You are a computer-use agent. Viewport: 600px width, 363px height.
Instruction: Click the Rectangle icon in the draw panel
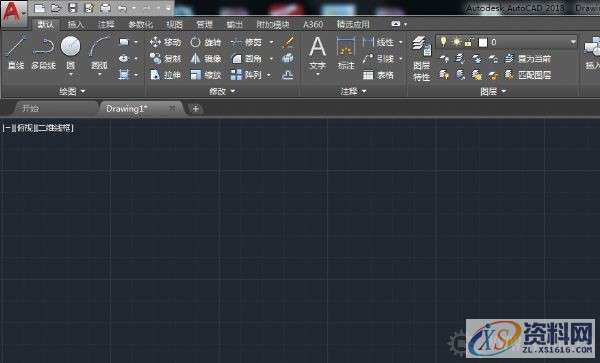(x=124, y=42)
